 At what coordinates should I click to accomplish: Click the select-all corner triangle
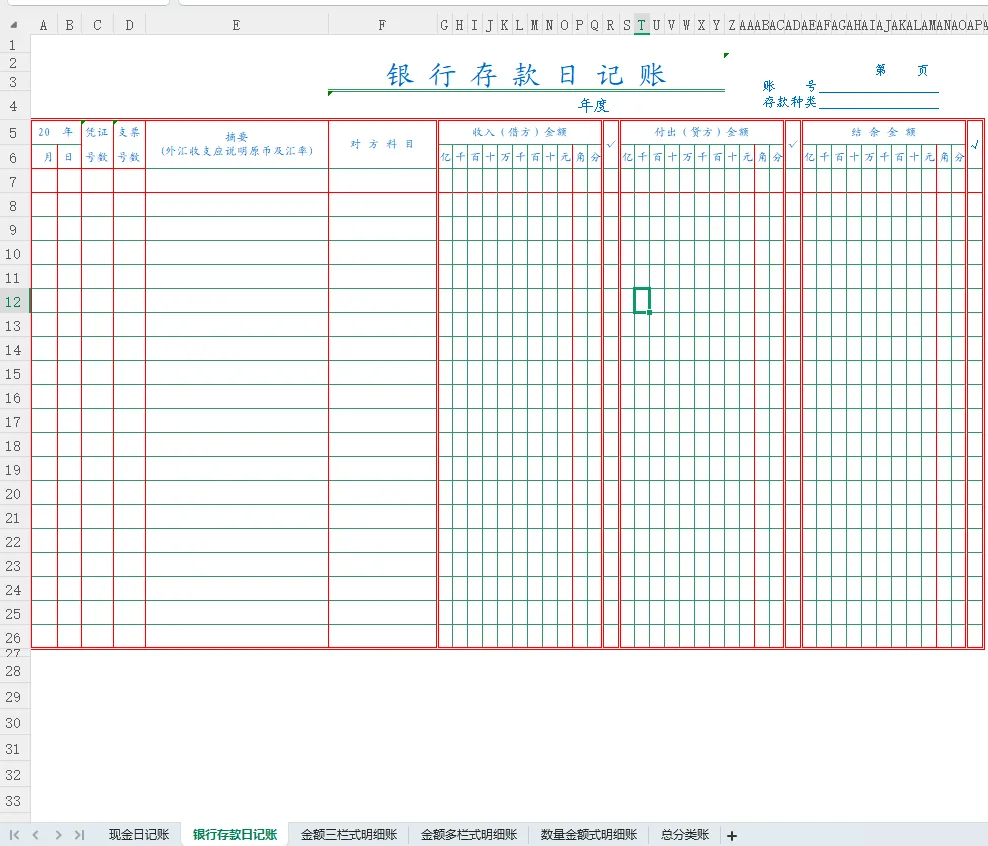pyautogui.click(x=14, y=25)
